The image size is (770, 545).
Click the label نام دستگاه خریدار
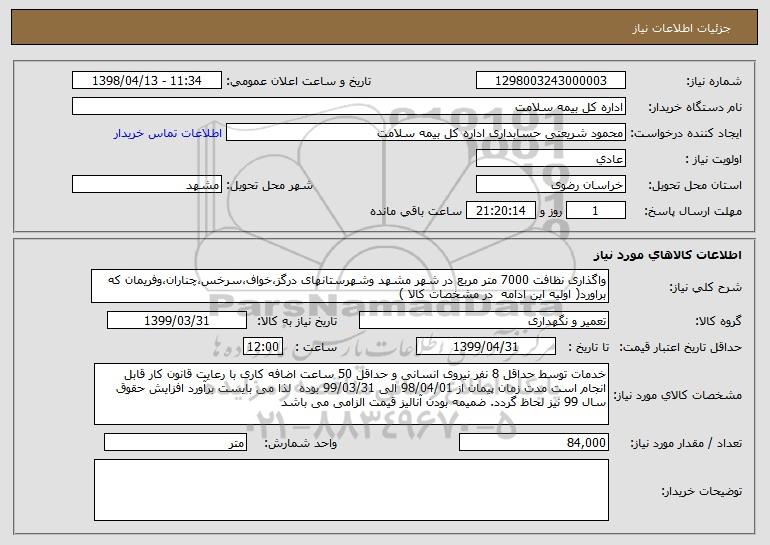(x=696, y=108)
